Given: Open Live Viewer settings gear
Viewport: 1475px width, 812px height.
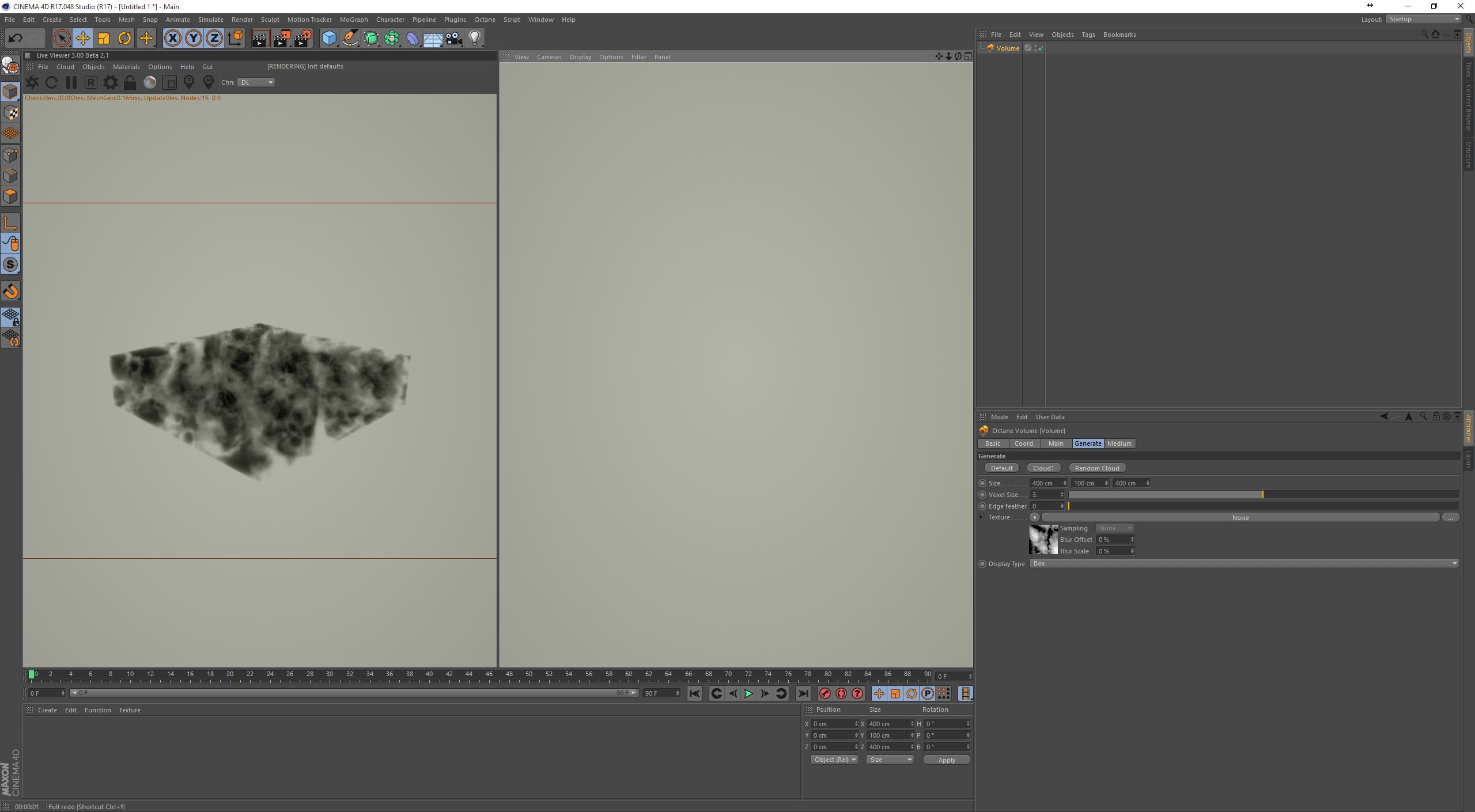Looking at the screenshot, I should click(110, 82).
